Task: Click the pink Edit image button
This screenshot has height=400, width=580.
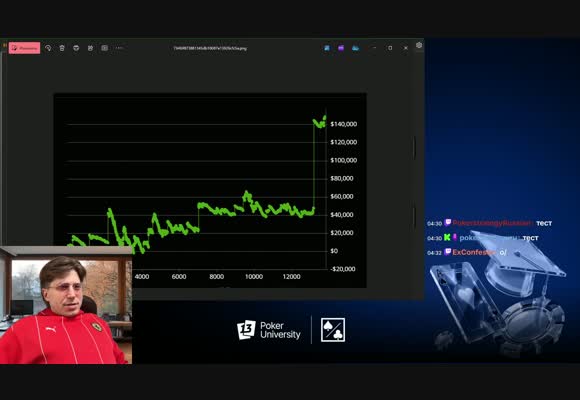Action: (24, 48)
